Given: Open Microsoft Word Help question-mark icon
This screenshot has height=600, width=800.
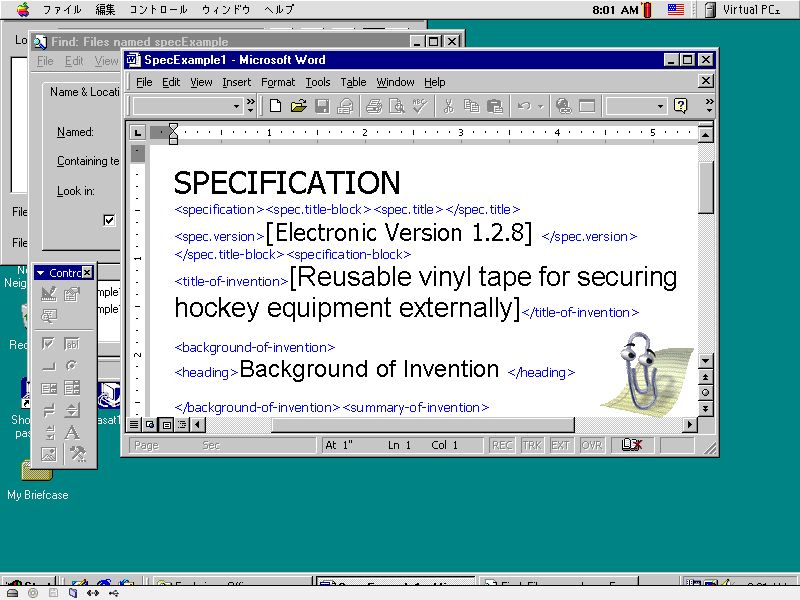Looking at the screenshot, I should 681,106.
